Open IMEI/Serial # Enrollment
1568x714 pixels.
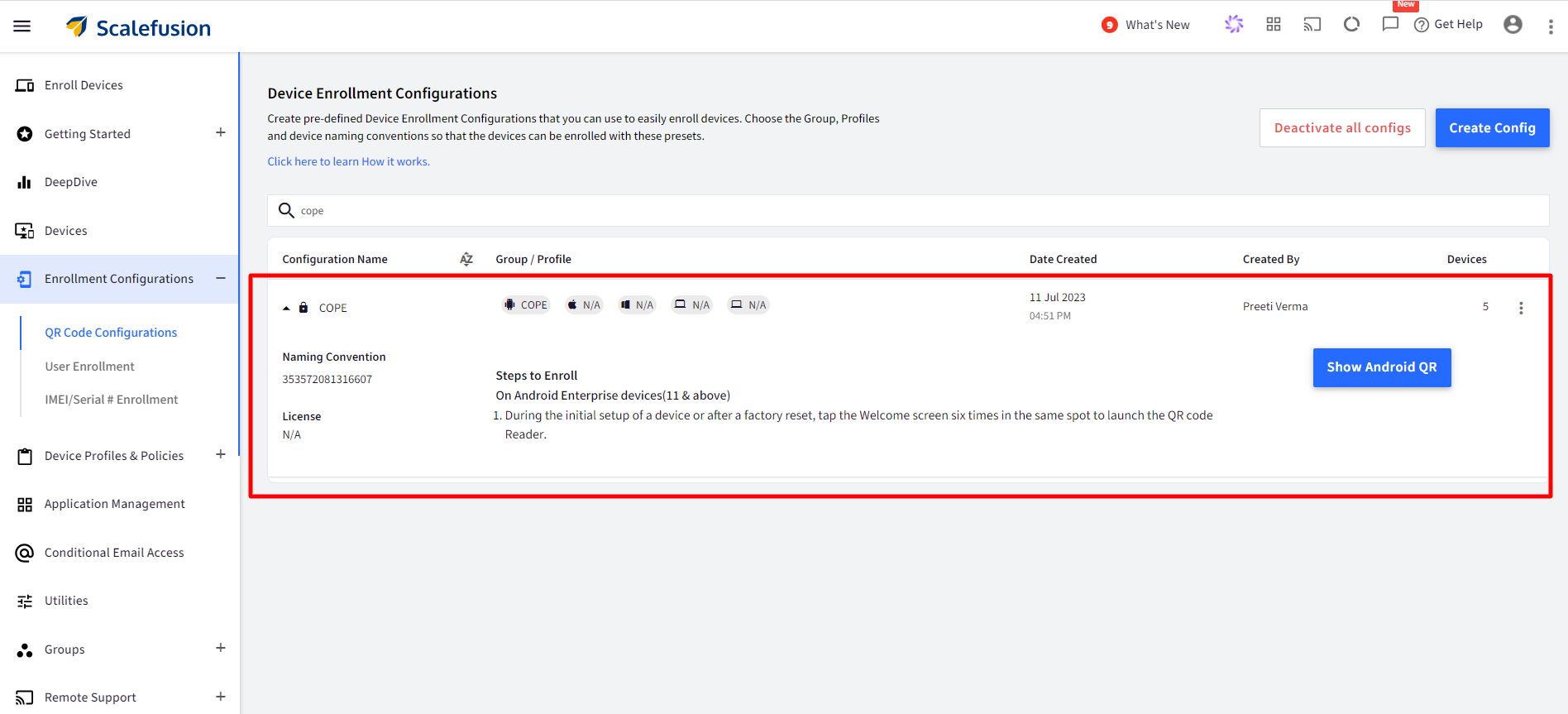click(112, 400)
